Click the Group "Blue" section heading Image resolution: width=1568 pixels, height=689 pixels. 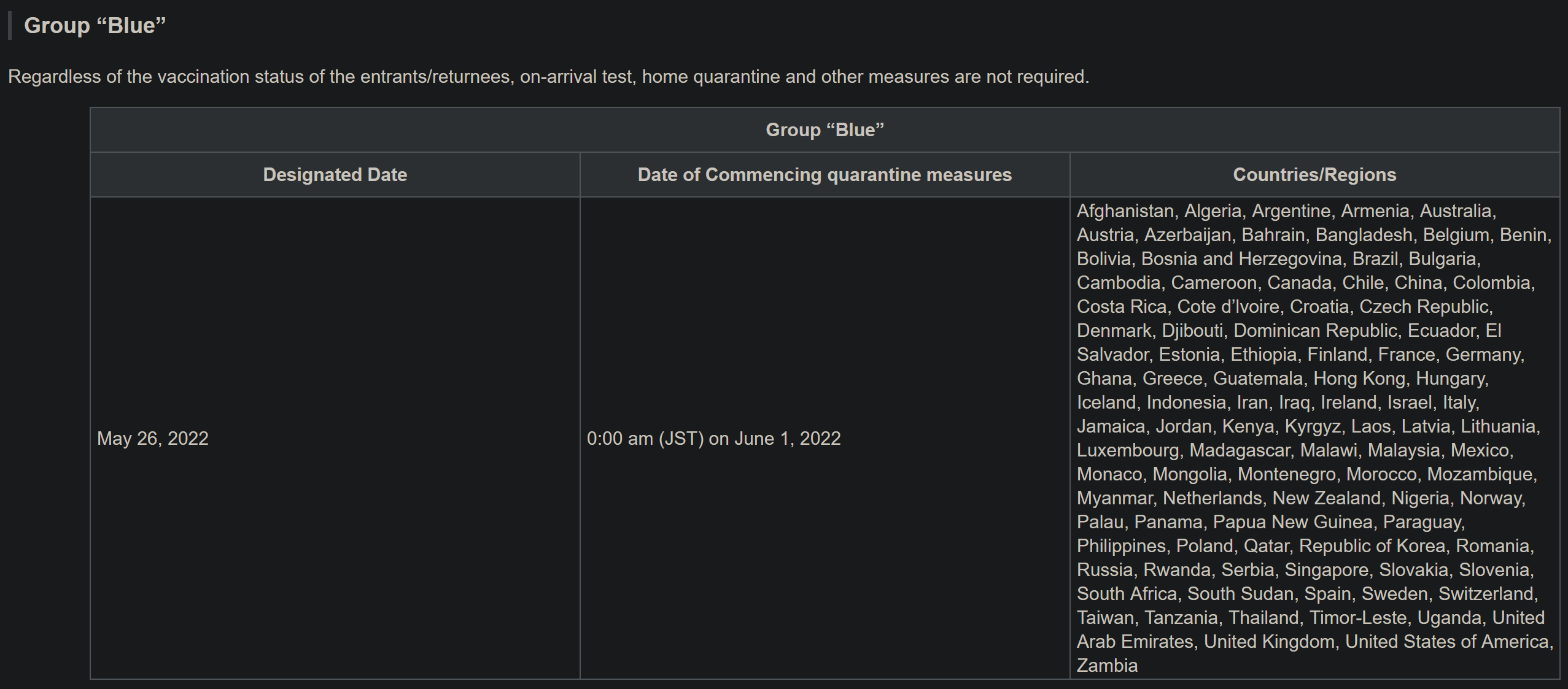coord(95,26)
